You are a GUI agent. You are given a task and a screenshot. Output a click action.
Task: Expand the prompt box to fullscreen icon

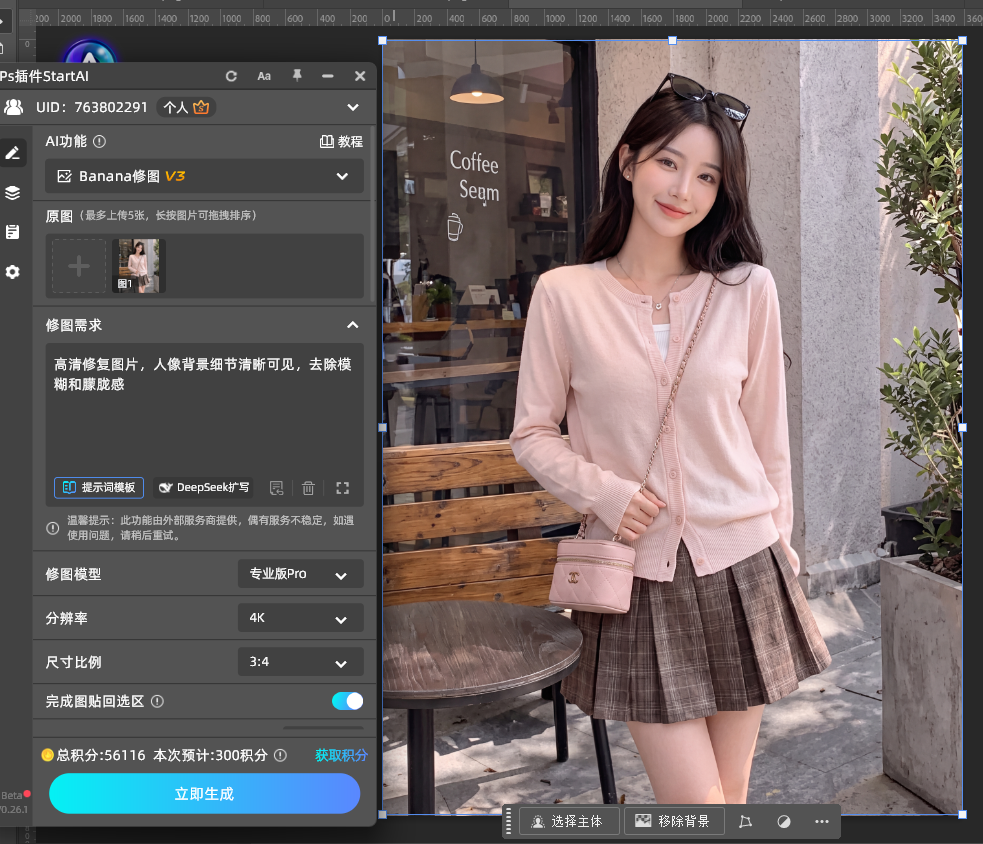click(342, 488)
